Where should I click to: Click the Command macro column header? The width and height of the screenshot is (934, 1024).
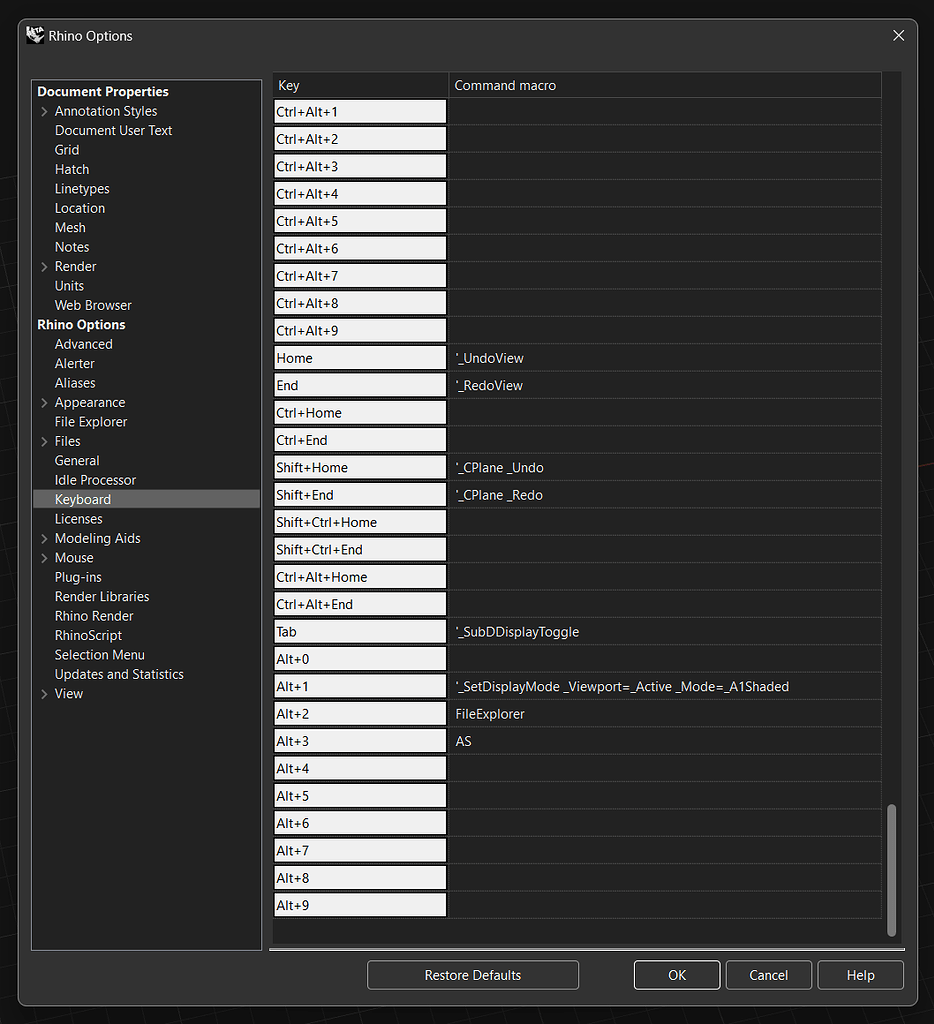(665, 86)
